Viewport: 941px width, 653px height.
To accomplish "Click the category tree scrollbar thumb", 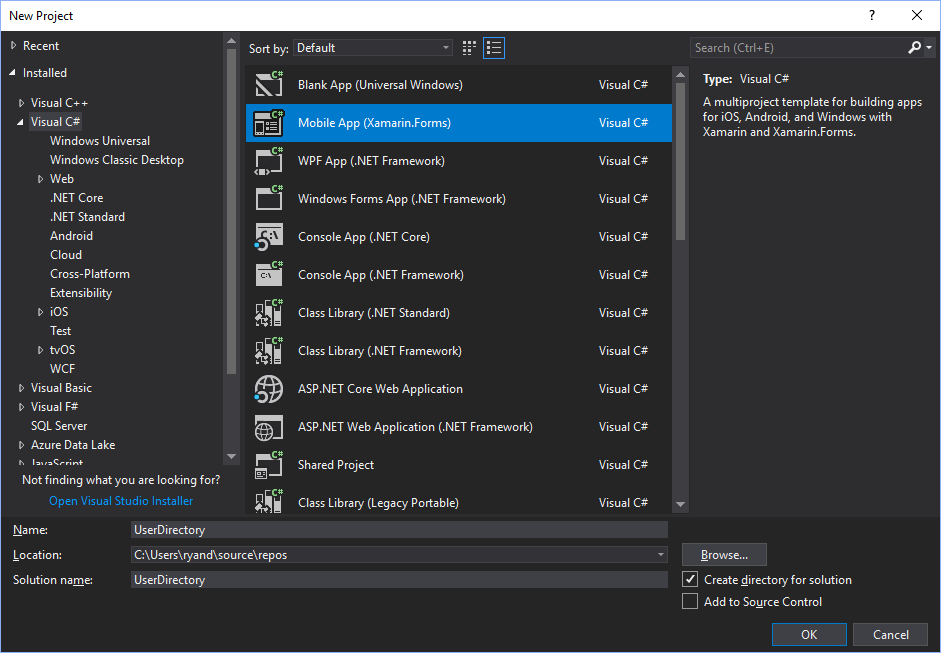I will (x=231, y=212).
